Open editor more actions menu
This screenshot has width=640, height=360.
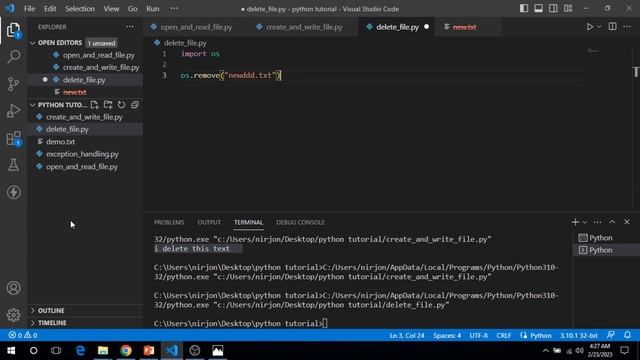point(627,27)
